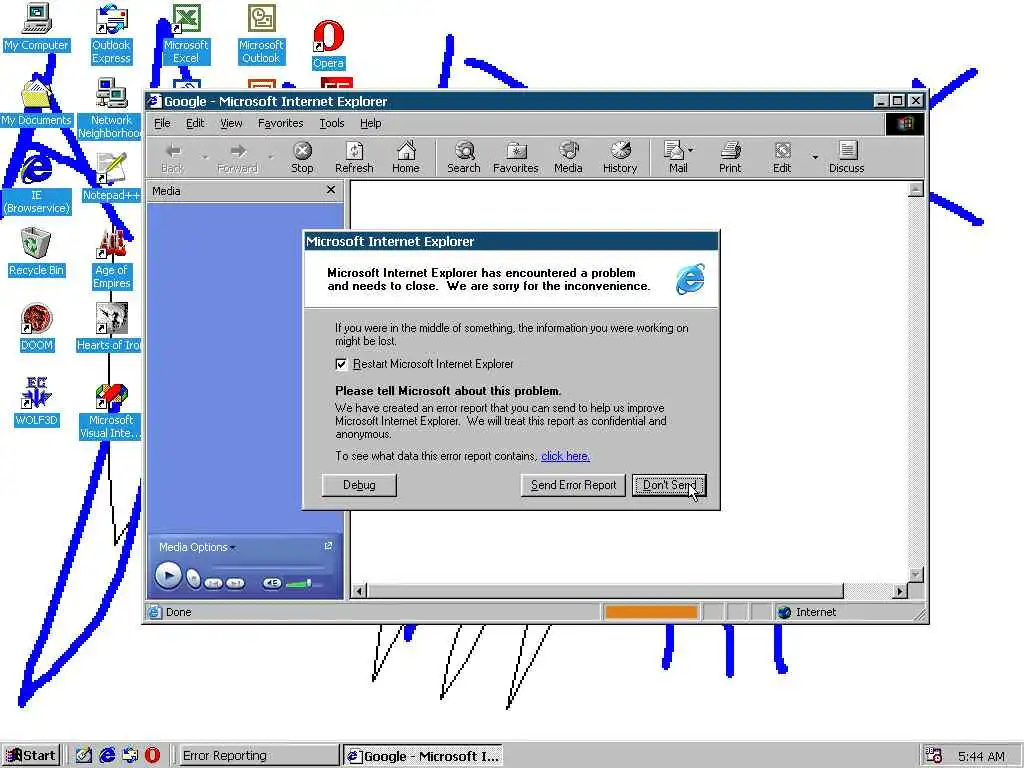
Task: Open the Tools menu
Action: pyautogui.click(x=332, y=123)
